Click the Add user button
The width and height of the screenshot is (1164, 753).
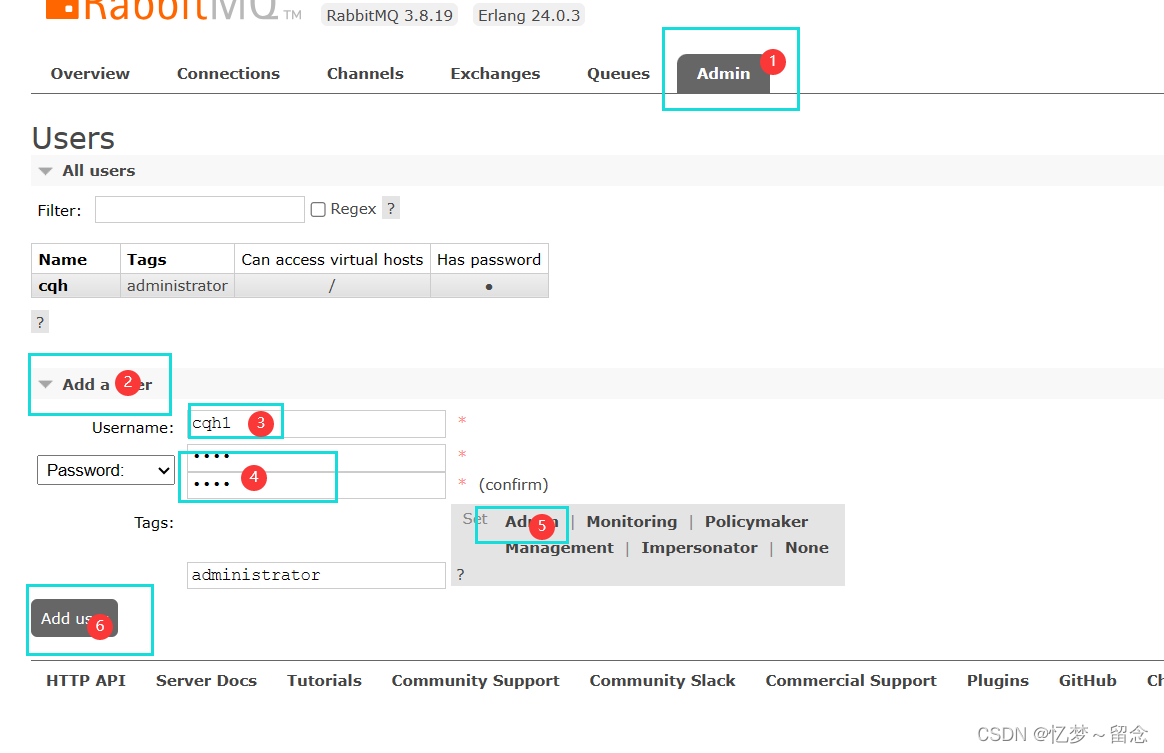(x=74, y=618)
